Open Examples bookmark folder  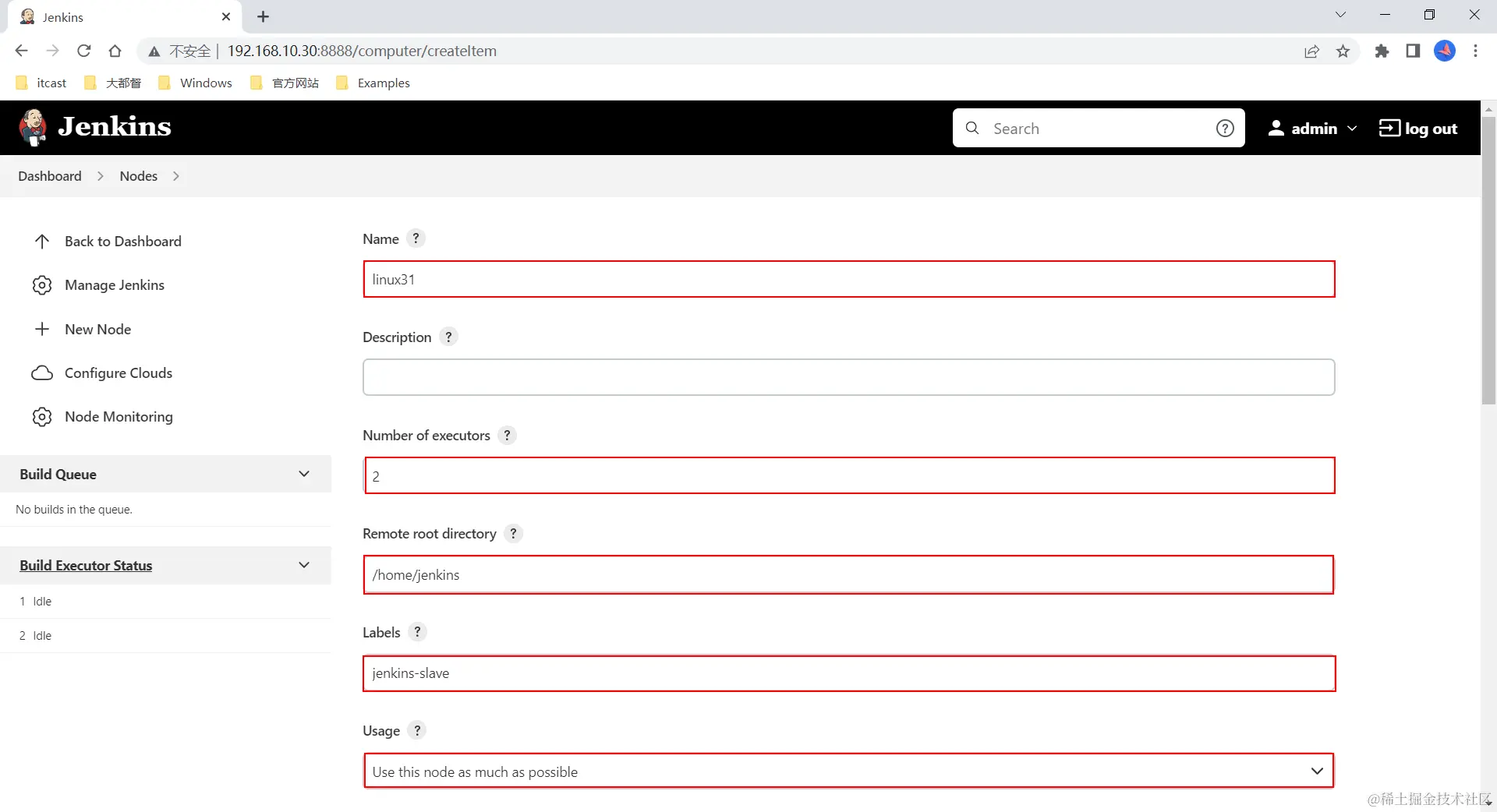click(373, 83)
